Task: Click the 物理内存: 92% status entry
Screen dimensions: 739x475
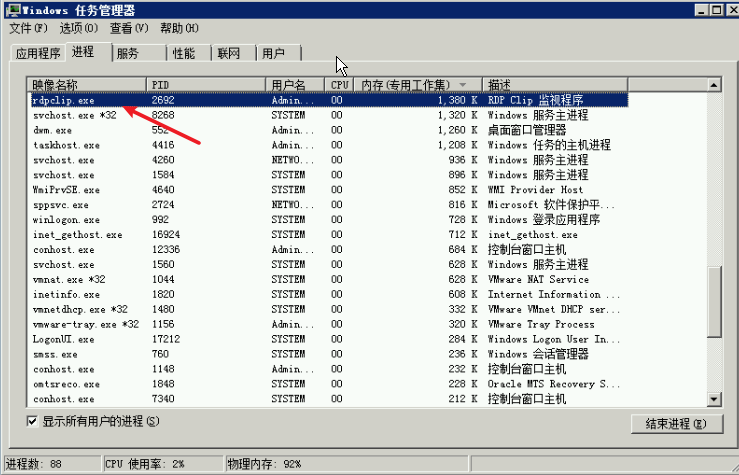Action: click(x=347, y=464)
